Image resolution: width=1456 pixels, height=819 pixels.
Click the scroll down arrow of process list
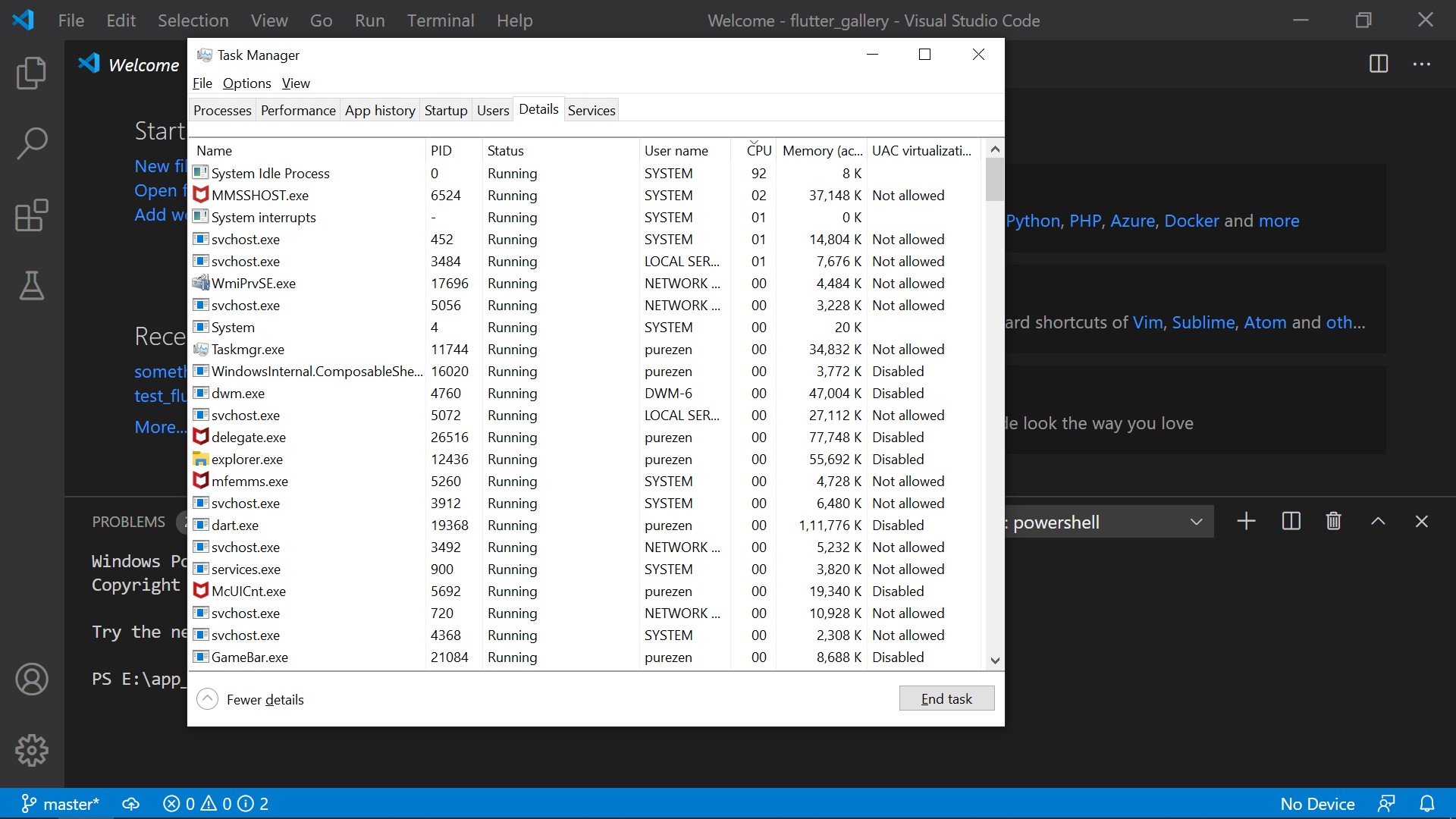pos(995,661)
